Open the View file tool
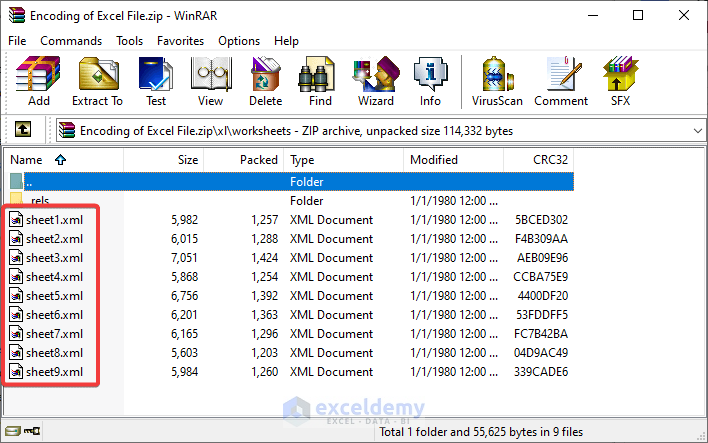The image size is (708, 443). pos(210,74)
